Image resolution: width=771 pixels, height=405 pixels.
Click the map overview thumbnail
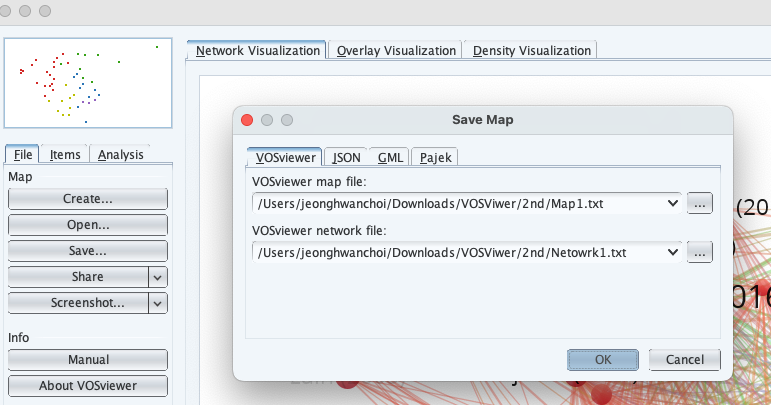click(x=88, y=83)
